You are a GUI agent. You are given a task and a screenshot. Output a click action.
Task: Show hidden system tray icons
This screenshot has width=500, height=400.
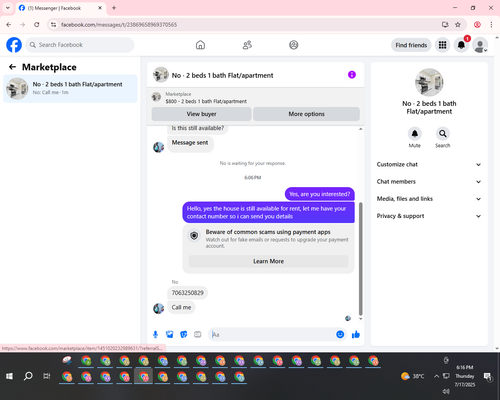[x=436, y=376]
